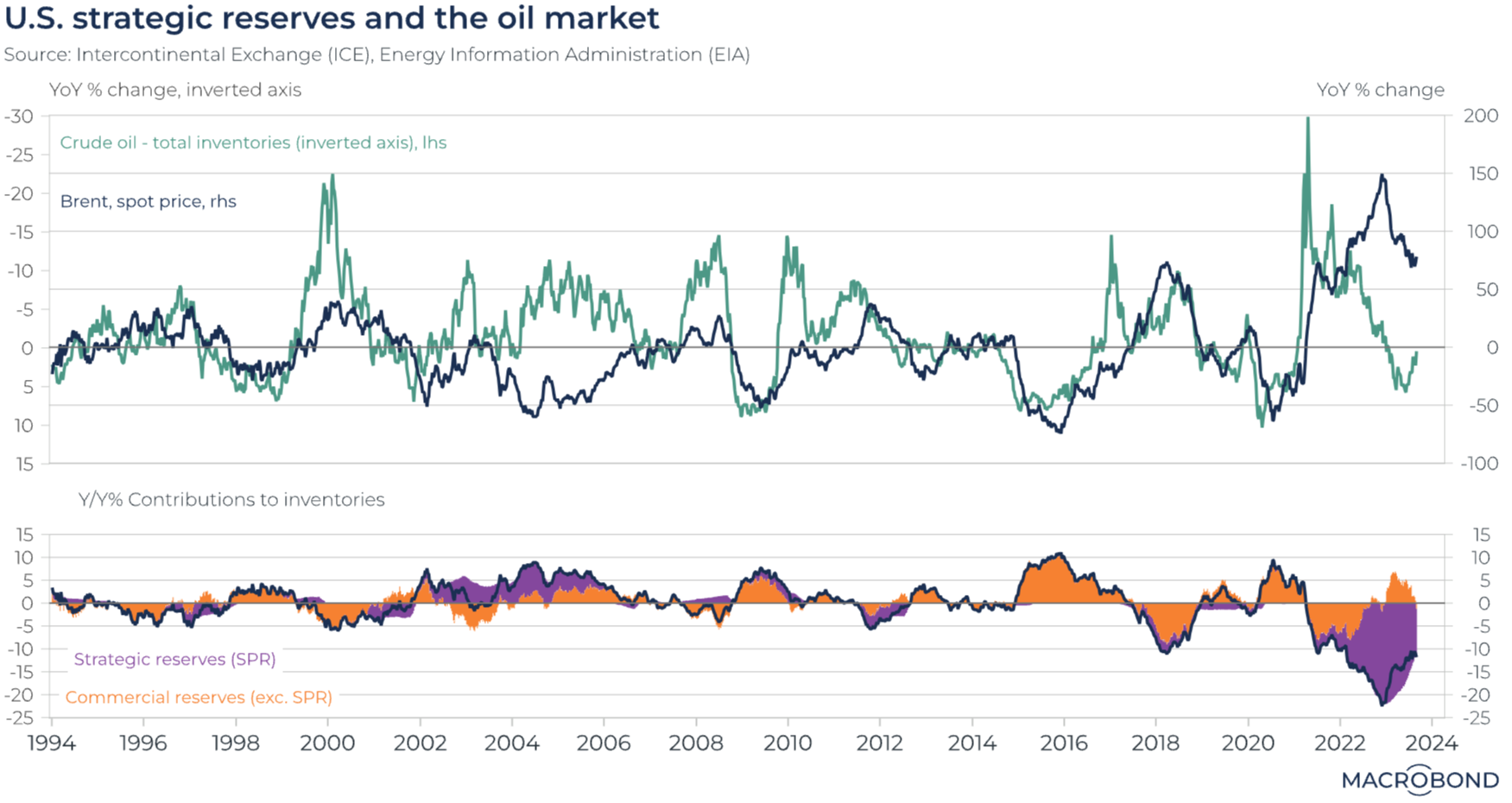This screenshot has height=803, width=1512.
Task: Click the 2016 label on the time axis
Action: pyautogui.click(x=1064, y=743)
